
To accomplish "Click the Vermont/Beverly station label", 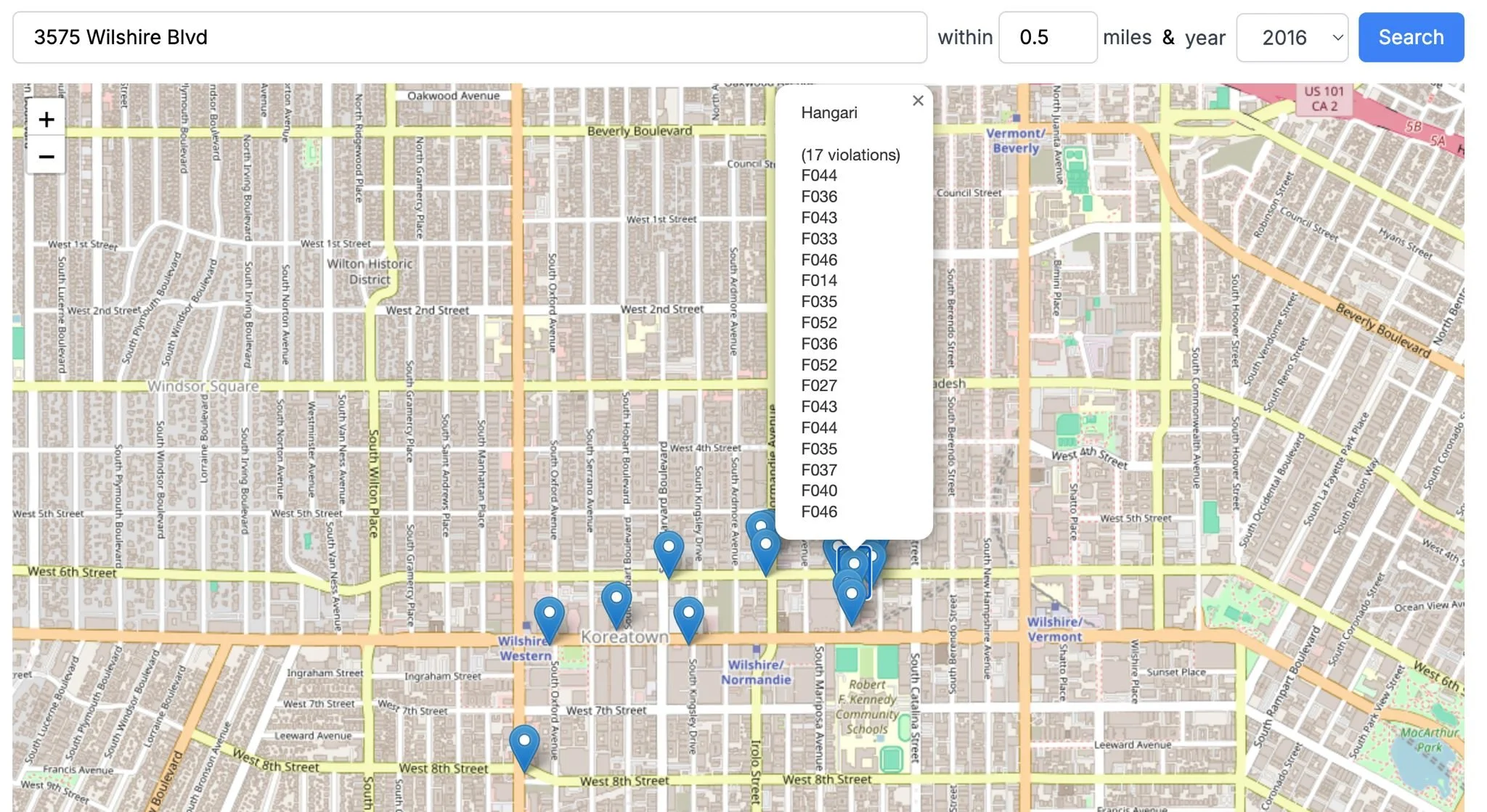I will click(1015, 141).
